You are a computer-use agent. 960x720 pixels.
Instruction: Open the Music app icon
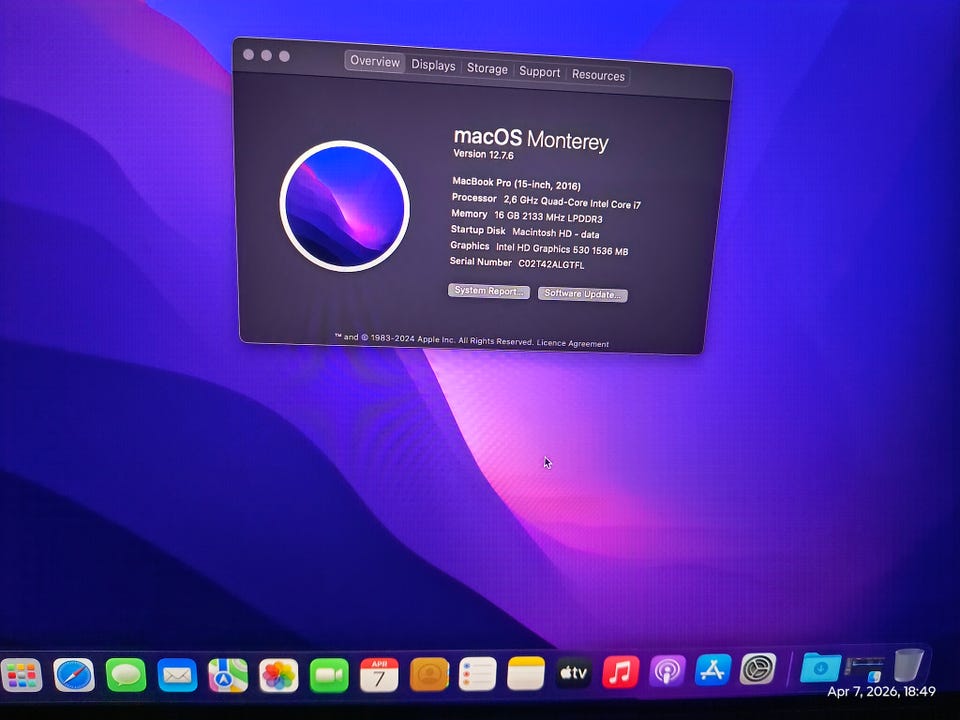pyautogui.click(x=621, y=672)
